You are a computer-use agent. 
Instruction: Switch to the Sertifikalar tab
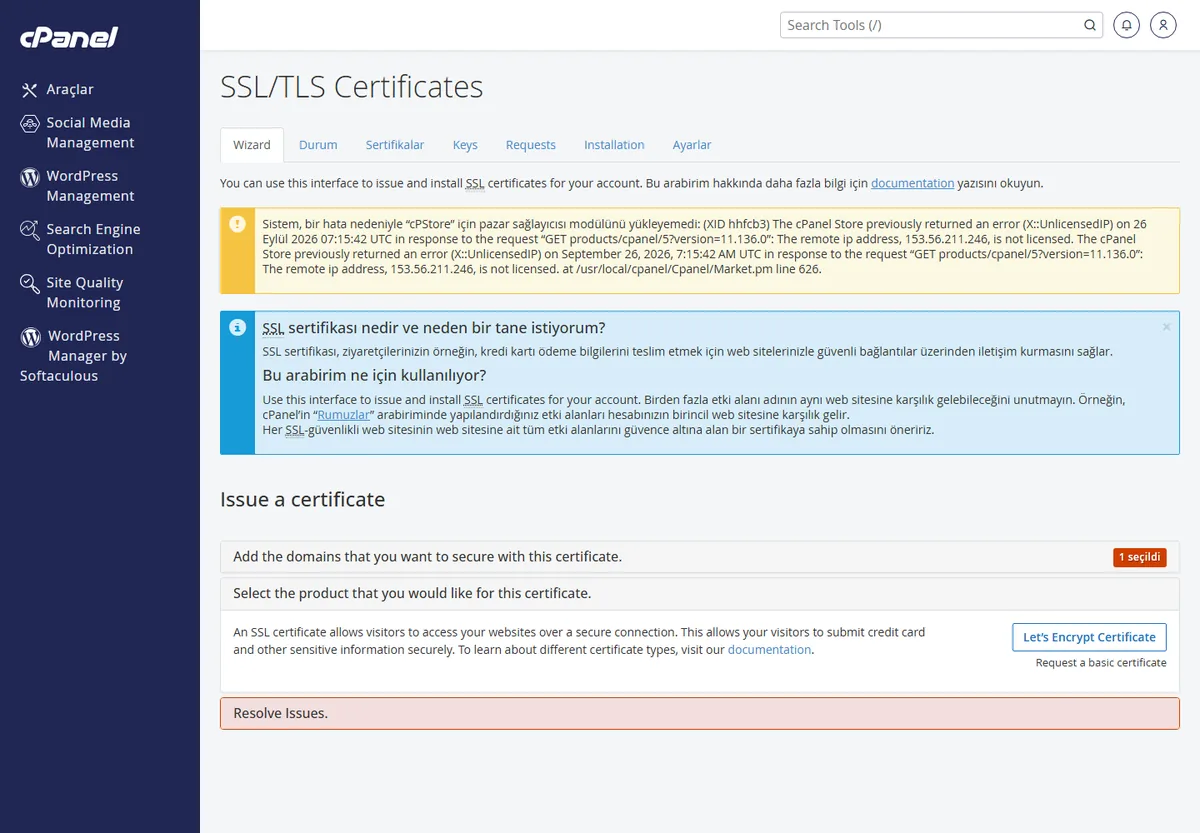coord(395,145)
